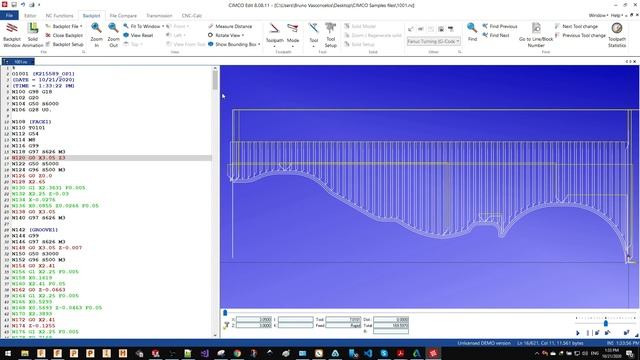The image size is (640, 360).
Task: Switch to the File Compare tab
Action: [x=123, y=16]
